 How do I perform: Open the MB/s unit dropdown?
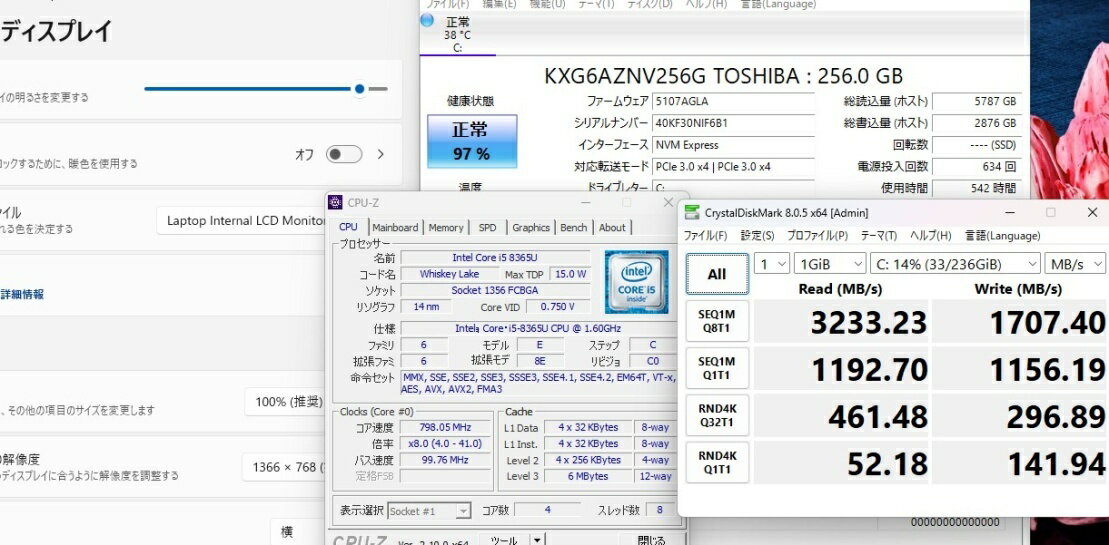pyautogui.click(x=1073, y=264)
